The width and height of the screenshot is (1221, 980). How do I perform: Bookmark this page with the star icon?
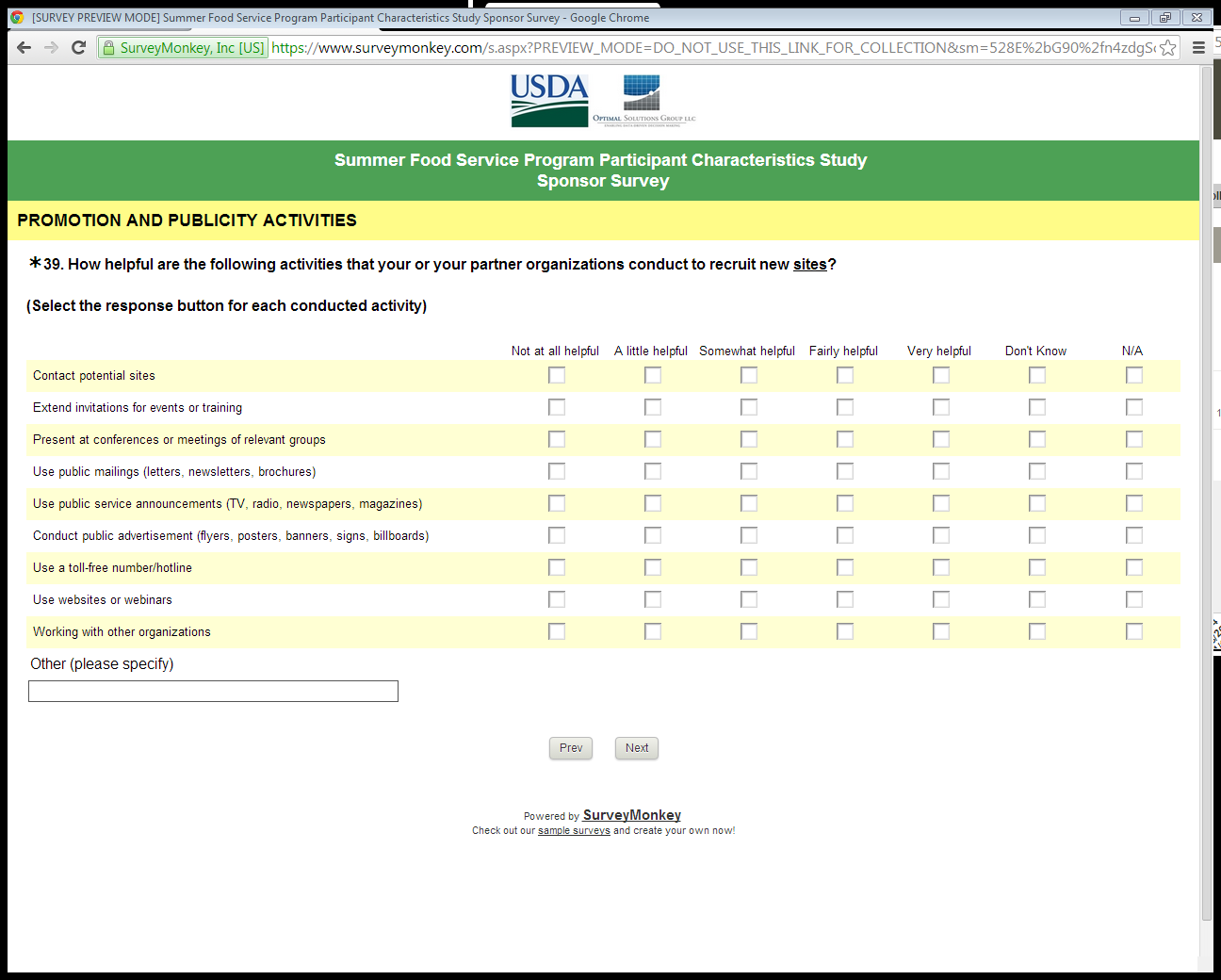click(x=1168, y=48)
